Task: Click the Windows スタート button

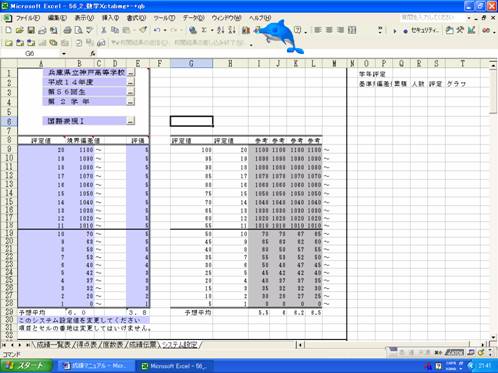Action: click(26, 366)
